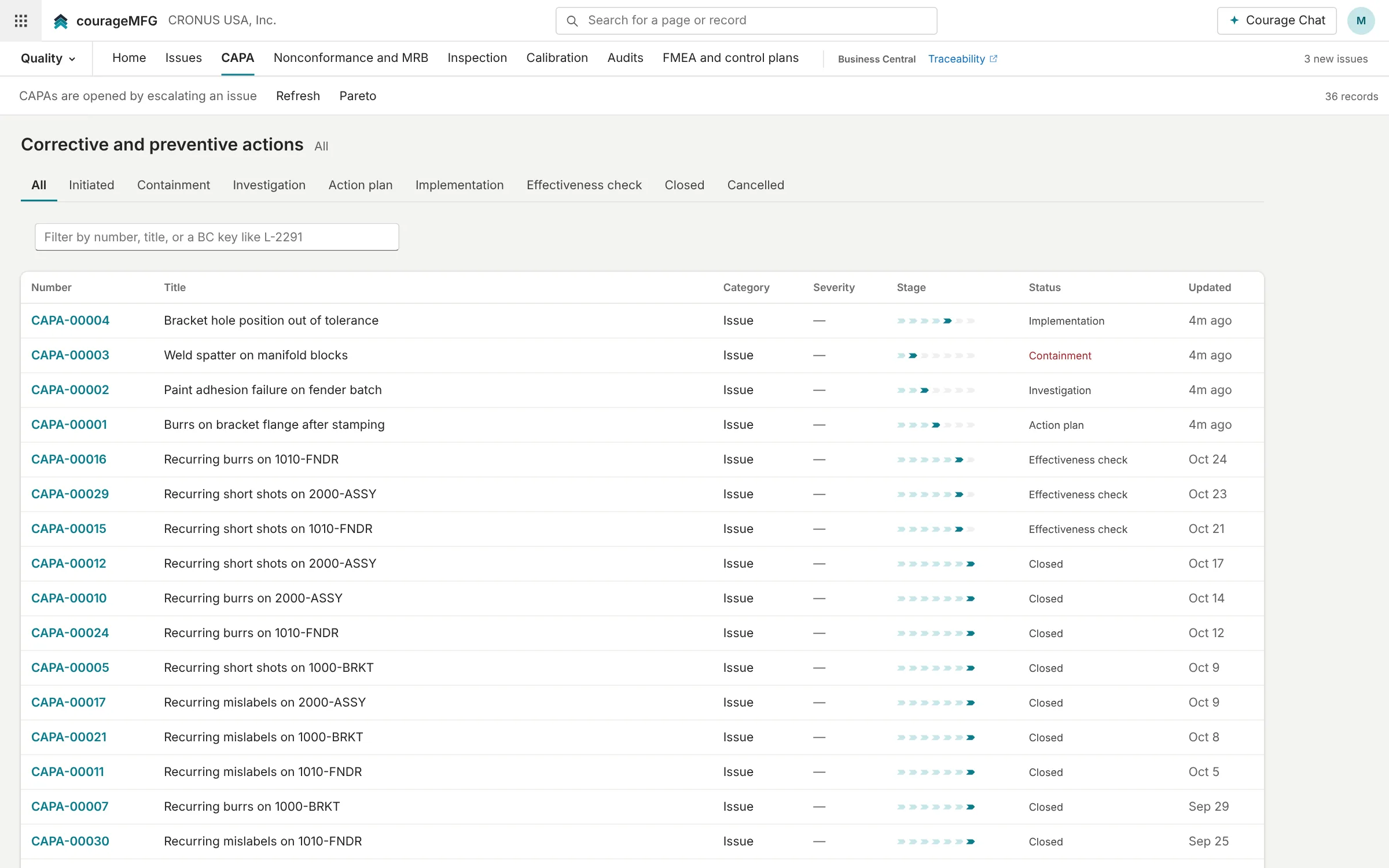This screenshot has height=868, width=1389.
Task: Sort by the Updated column header
Action: pyautogui.click(x=1210, y=288)
